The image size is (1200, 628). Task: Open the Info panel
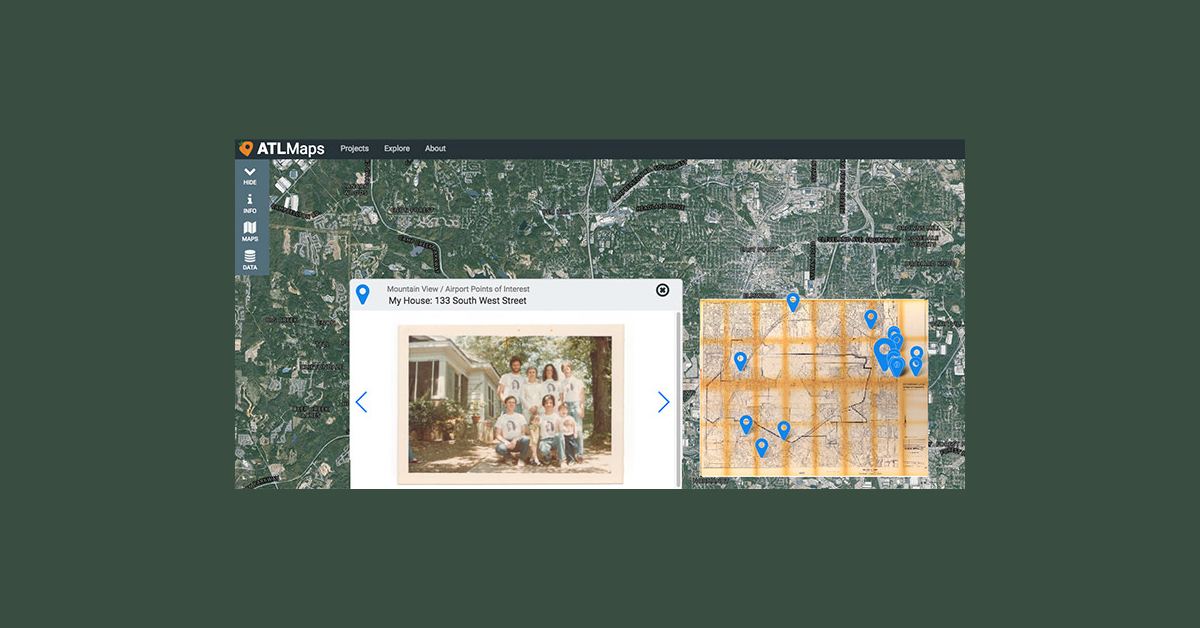tap(250, 204)
